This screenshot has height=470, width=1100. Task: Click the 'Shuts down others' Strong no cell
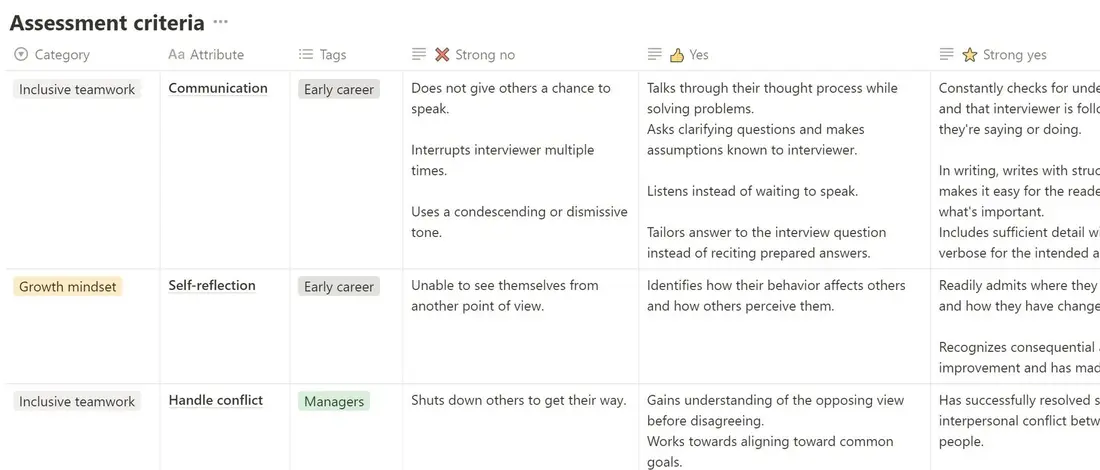(521, 427)
